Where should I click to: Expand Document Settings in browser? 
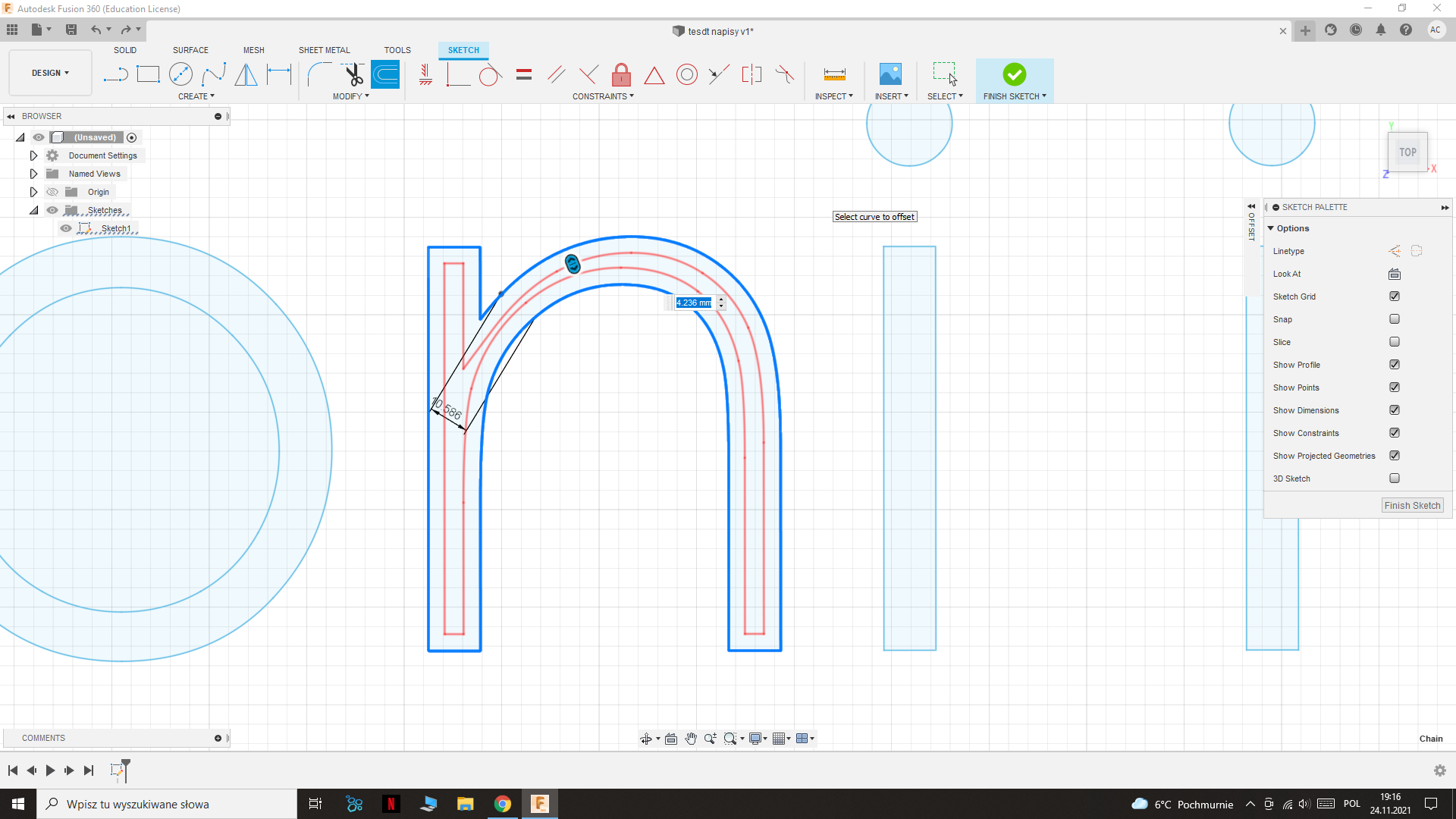tap(33, 155)
